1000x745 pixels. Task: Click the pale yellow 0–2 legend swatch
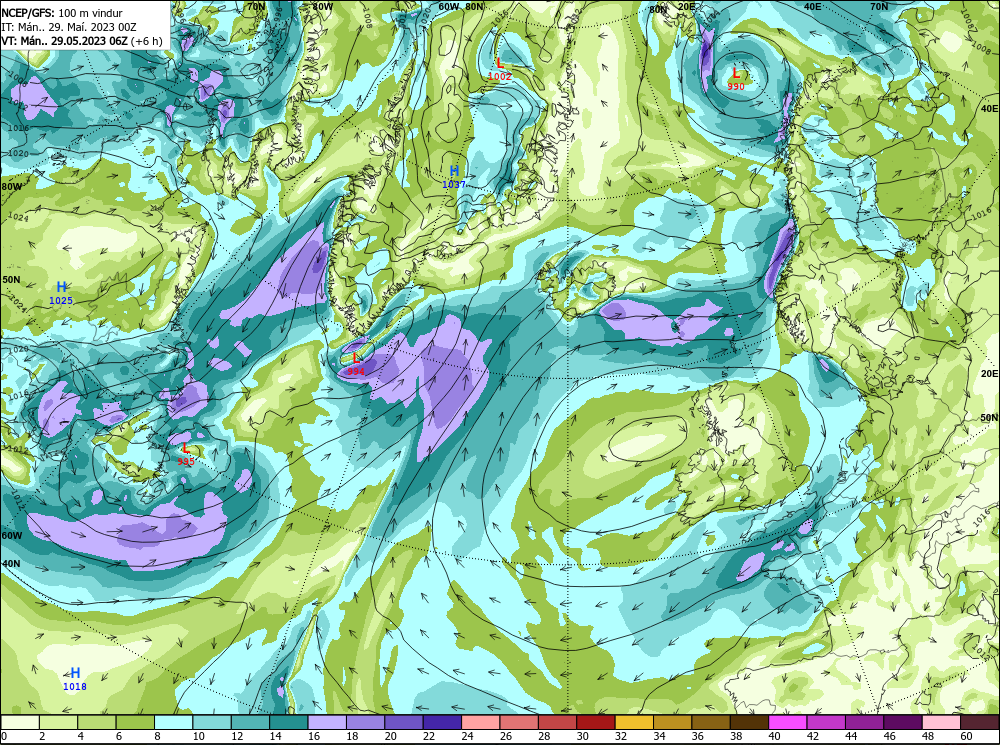20,722
